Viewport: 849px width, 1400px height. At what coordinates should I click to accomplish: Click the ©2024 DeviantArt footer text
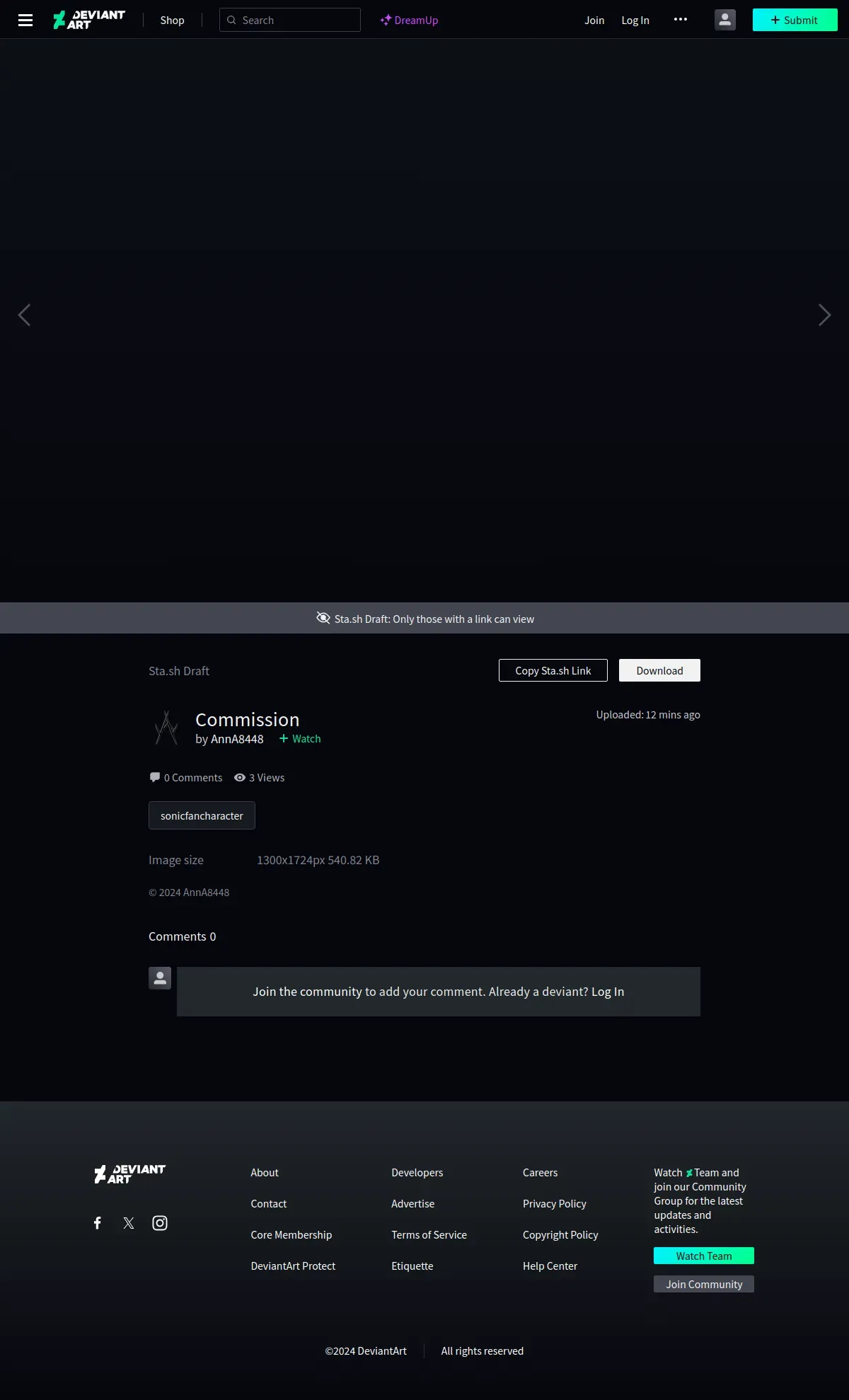366,1351
